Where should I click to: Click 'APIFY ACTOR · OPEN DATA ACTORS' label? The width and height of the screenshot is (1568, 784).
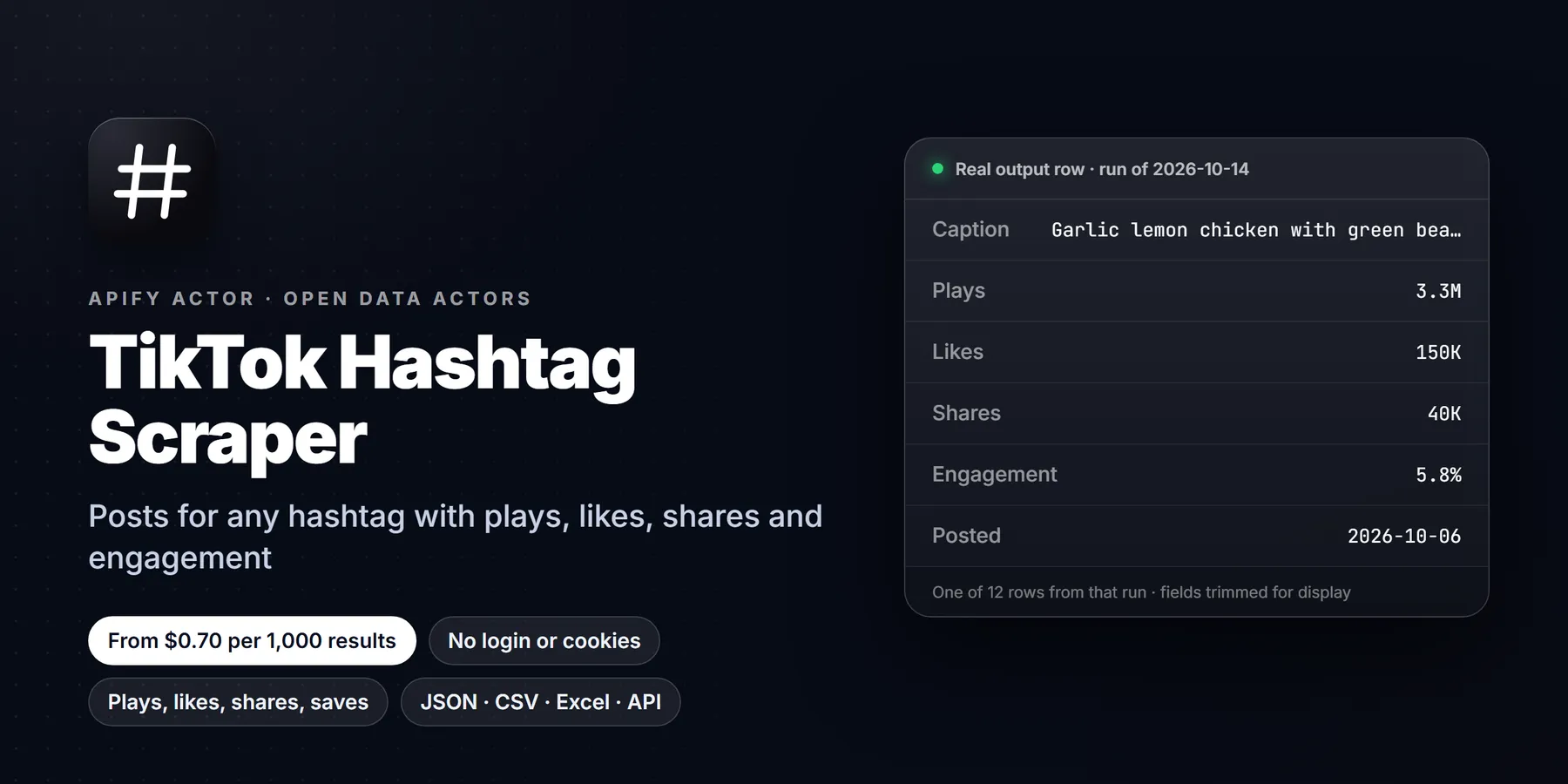pos(310,299)
